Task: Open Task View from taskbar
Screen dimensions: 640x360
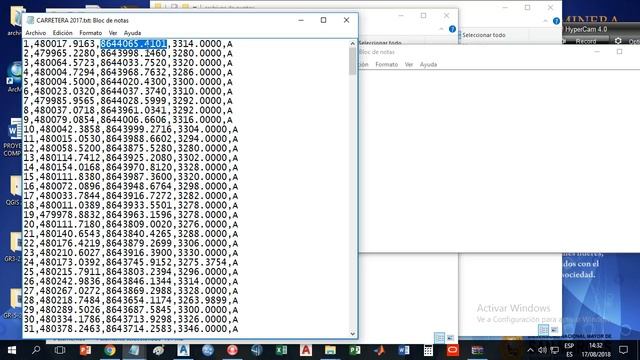Action: tap(60, 350)
